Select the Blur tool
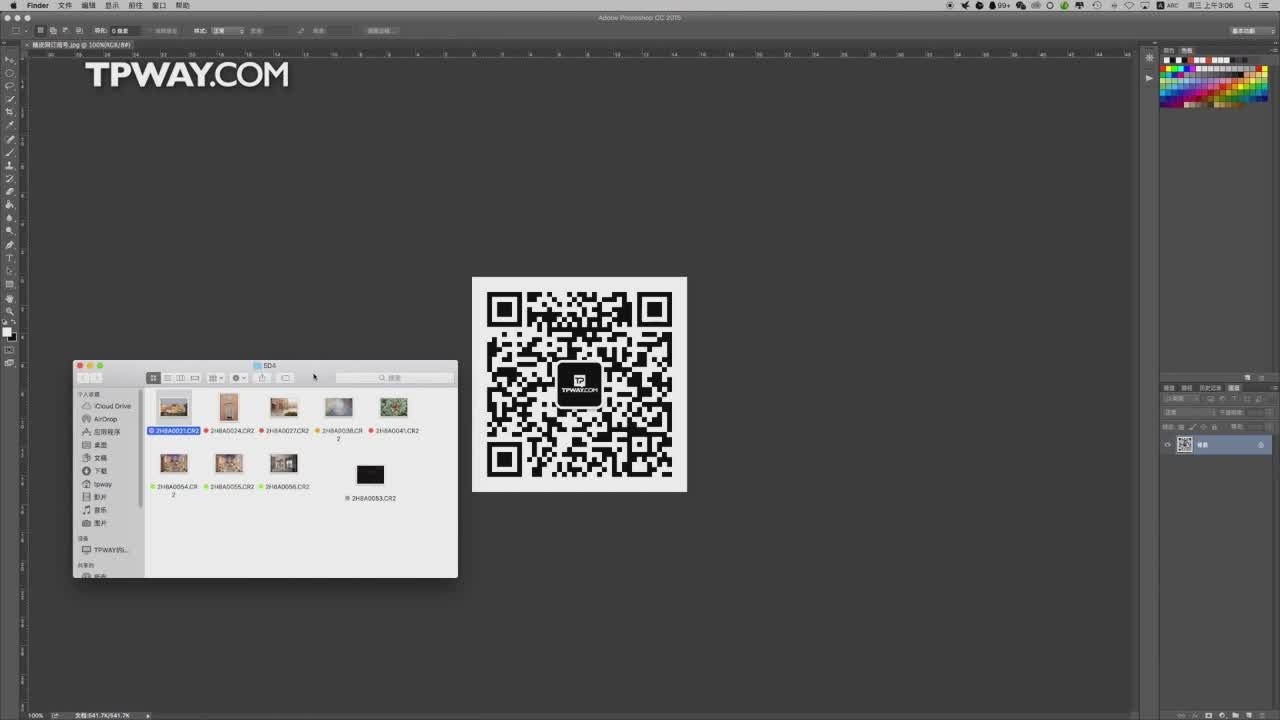This screenshot has height=720, width=1280. pos(10,218)
